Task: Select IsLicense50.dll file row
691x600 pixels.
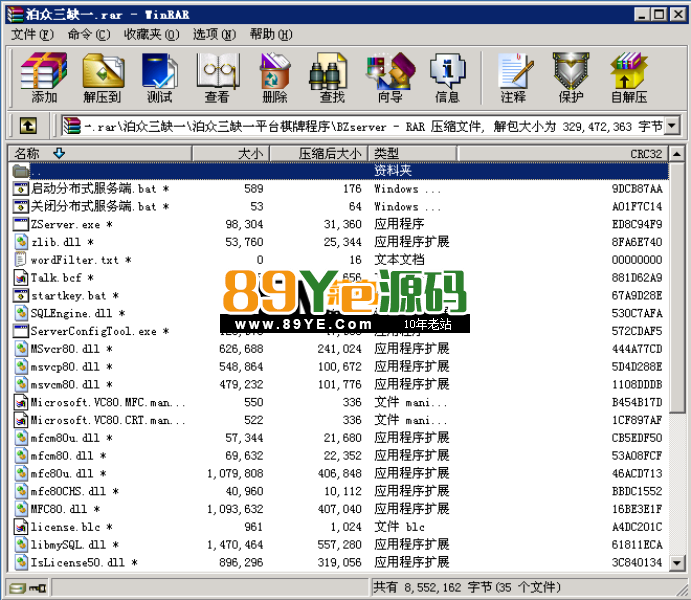Action: click(x=338, y=563)
